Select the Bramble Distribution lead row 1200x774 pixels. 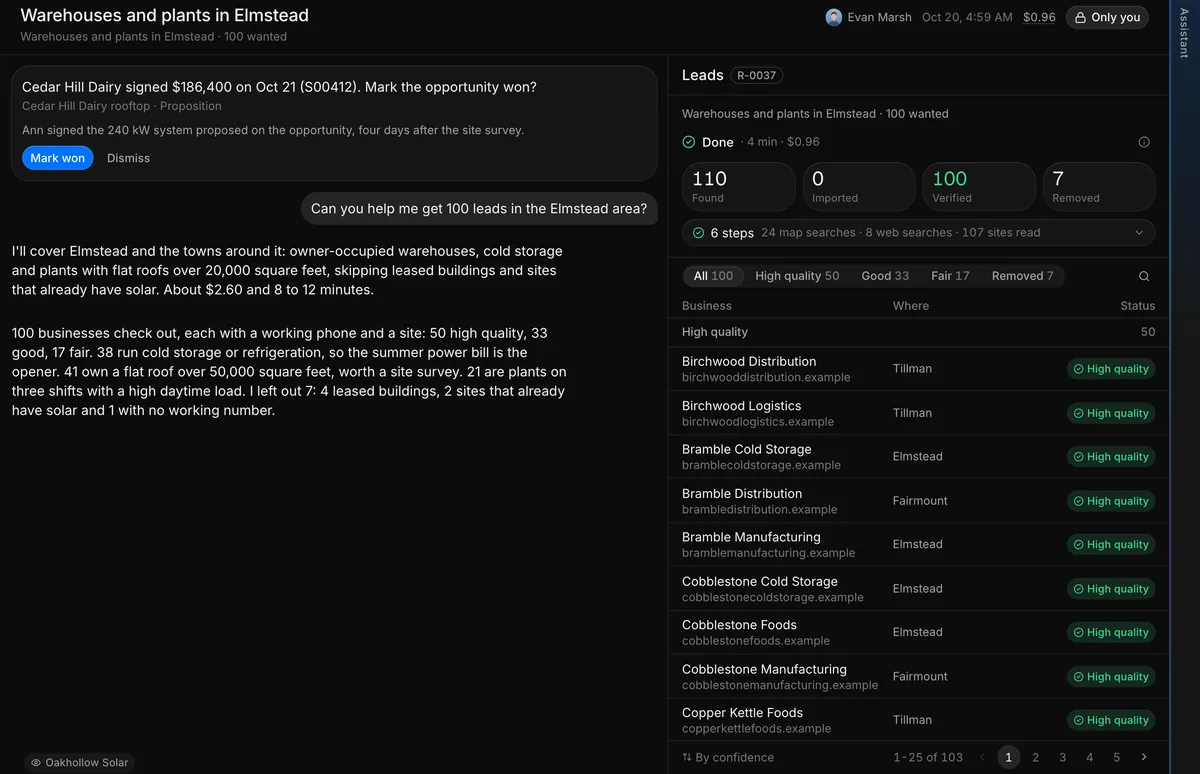tap(918, 501)
